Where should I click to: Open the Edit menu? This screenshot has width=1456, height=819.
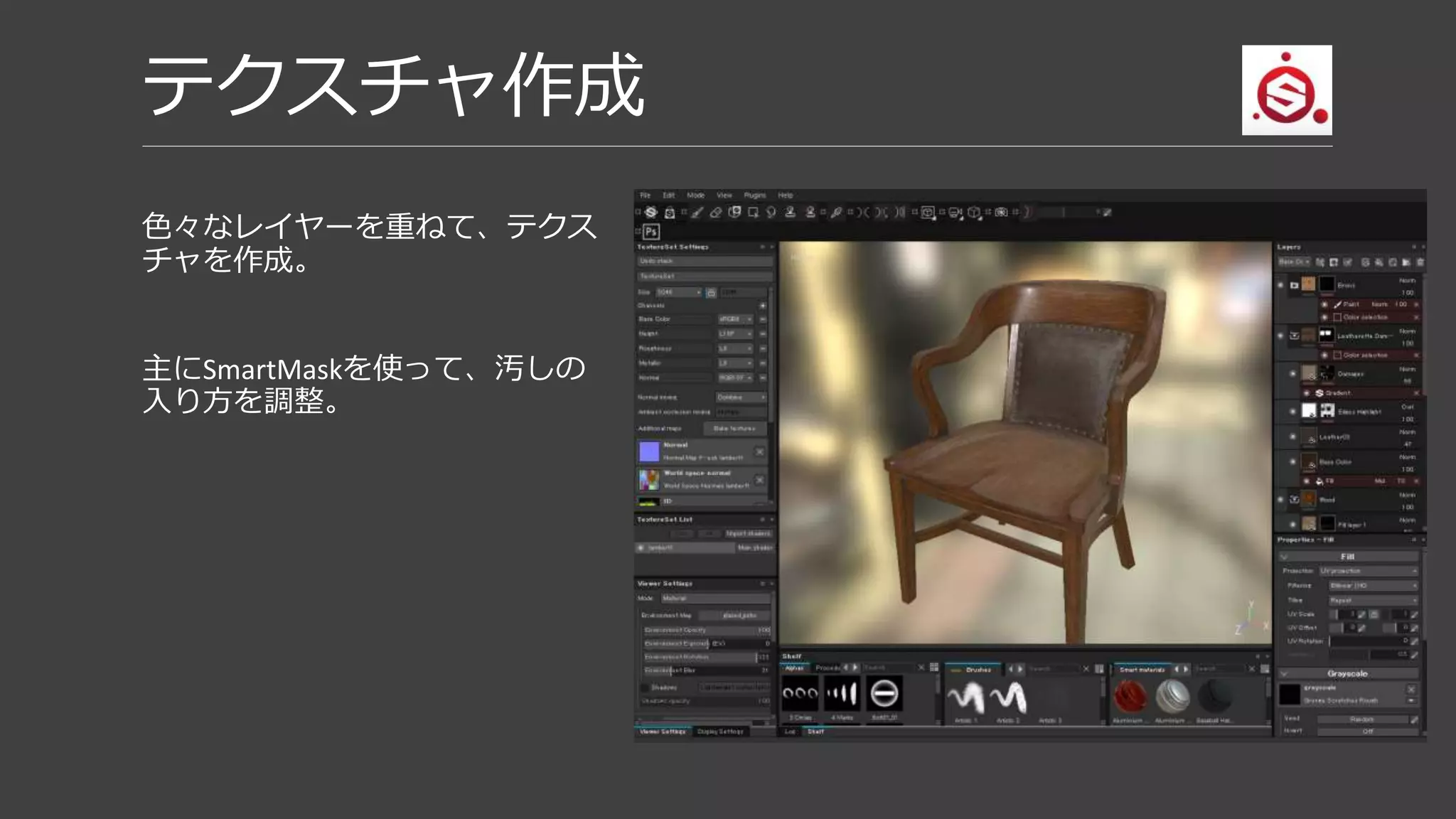(x=669, y=195)
